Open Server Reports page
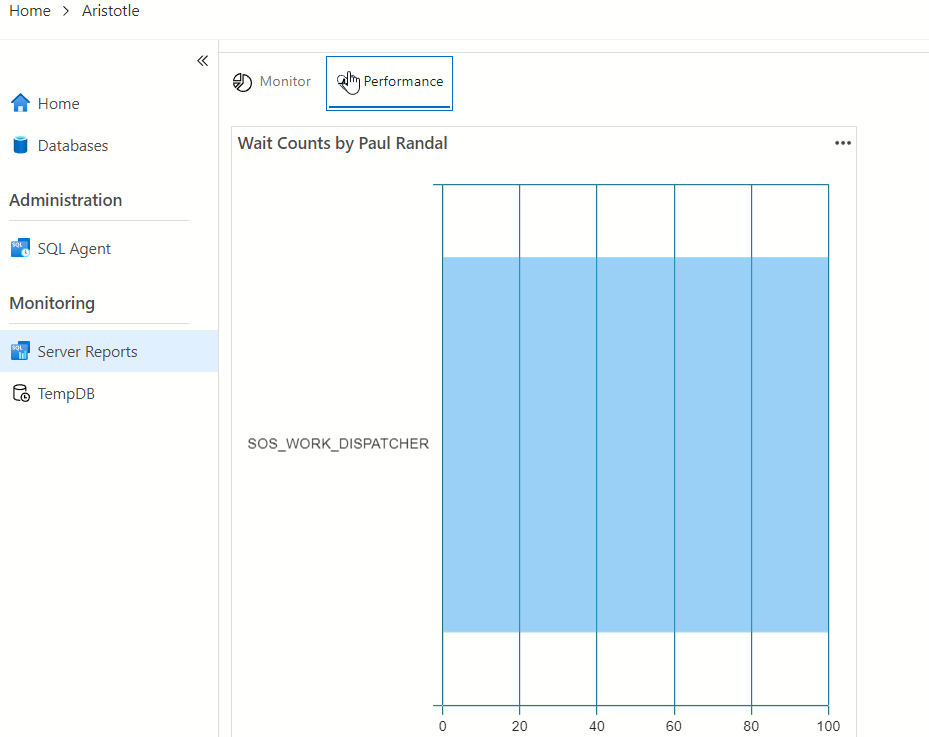Image resolution: width=929 pixels, height=737 pixels. pyautogui.click(x=109, y=351)
